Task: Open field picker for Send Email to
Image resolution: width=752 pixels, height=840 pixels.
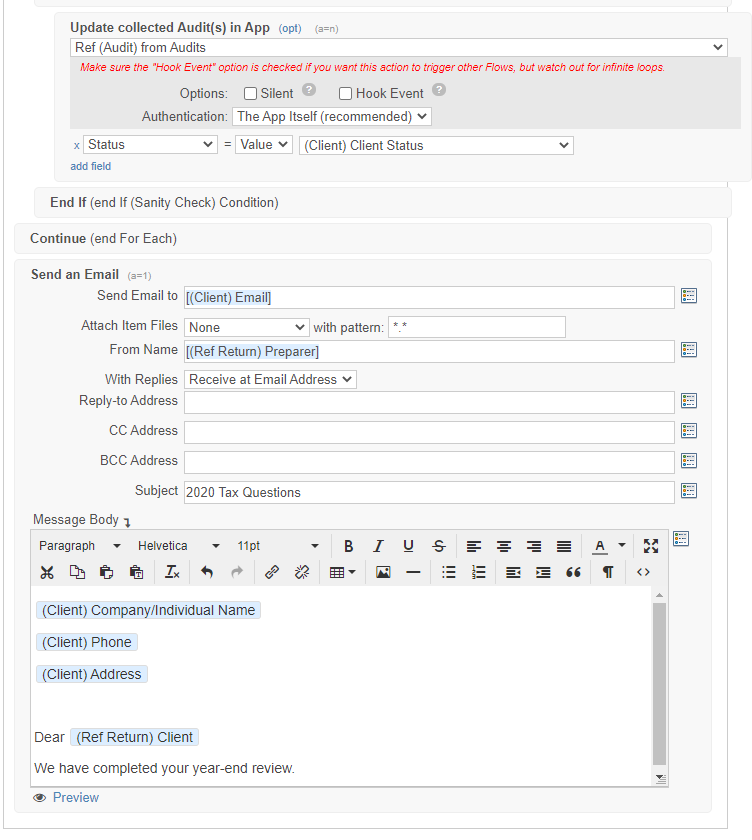Action: coord(689,296)
